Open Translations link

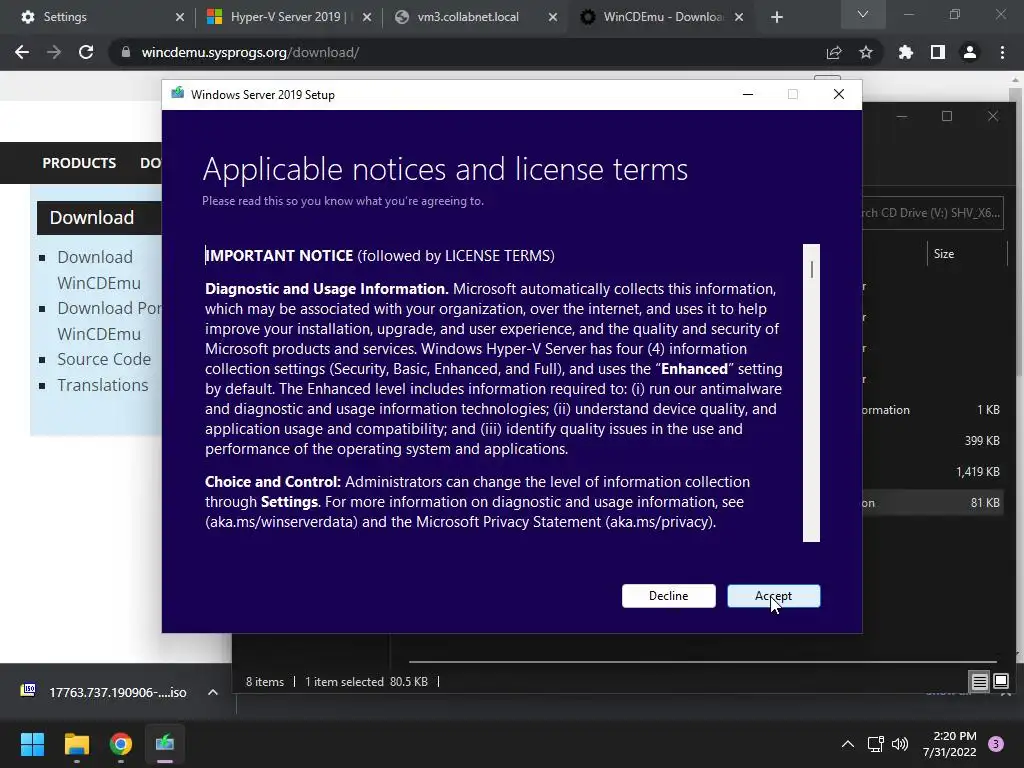click(103, 385)
